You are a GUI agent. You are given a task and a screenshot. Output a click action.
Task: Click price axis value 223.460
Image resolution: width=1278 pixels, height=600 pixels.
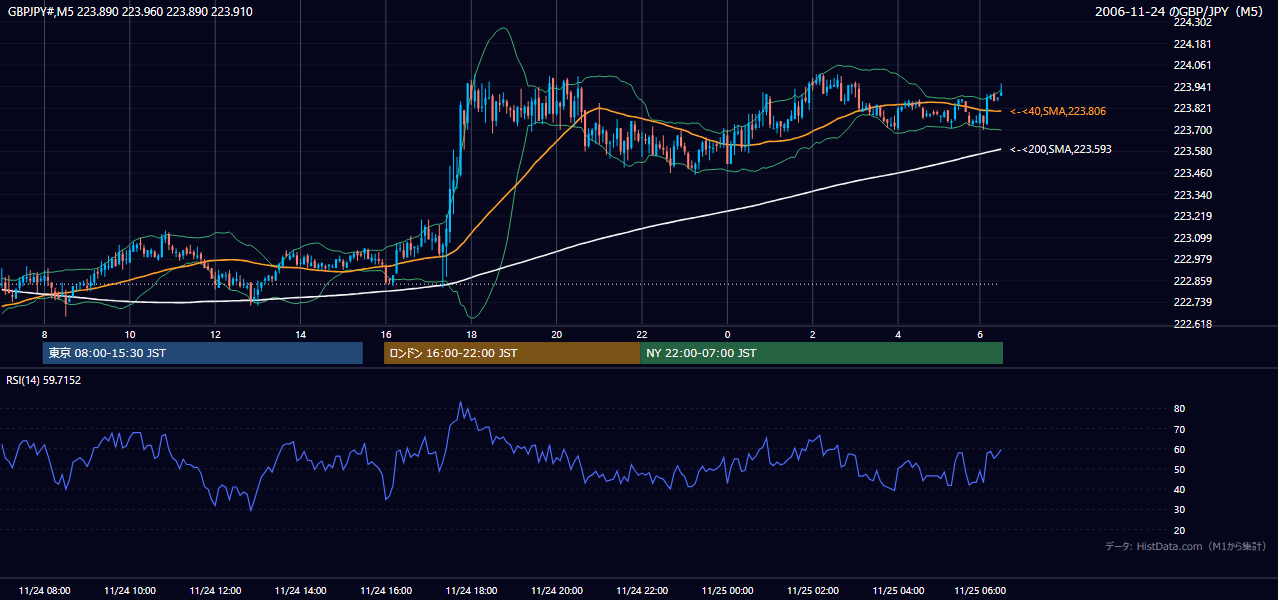pos(1192,173)
